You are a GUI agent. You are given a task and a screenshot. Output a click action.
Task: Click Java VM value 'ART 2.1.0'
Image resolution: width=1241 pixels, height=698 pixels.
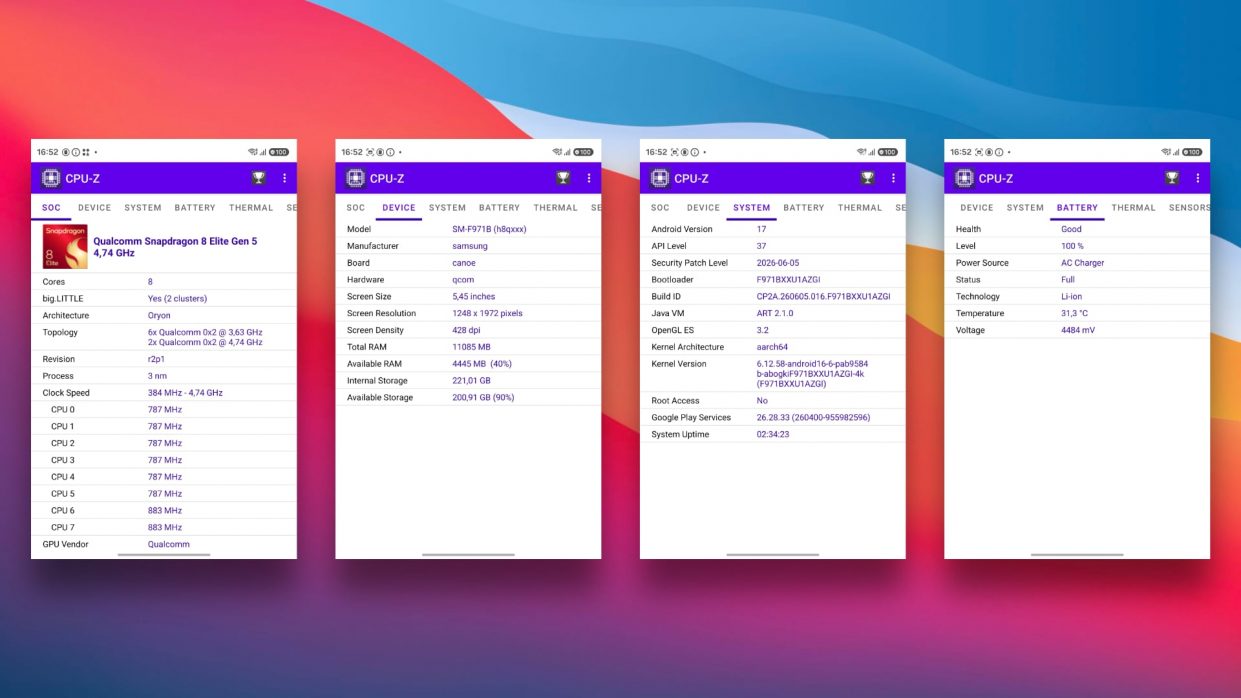[775, 313]
